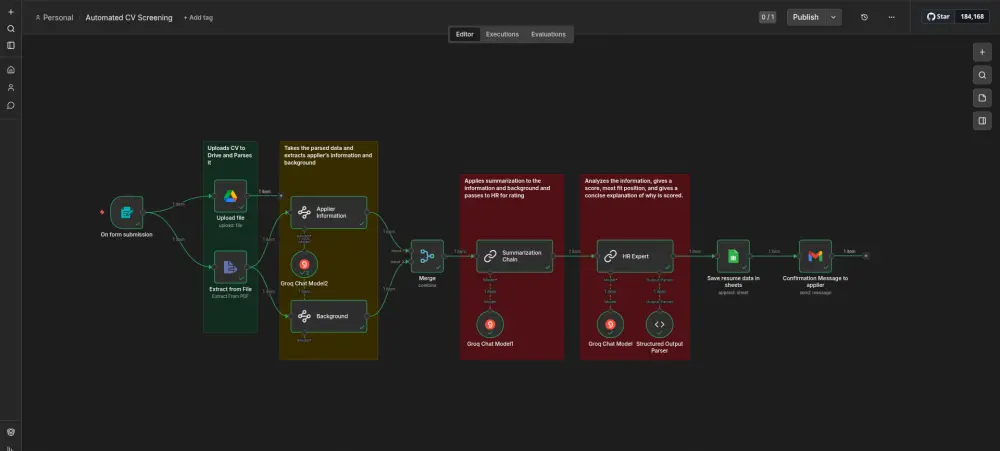Select the Applier Information node

[329, 212]
